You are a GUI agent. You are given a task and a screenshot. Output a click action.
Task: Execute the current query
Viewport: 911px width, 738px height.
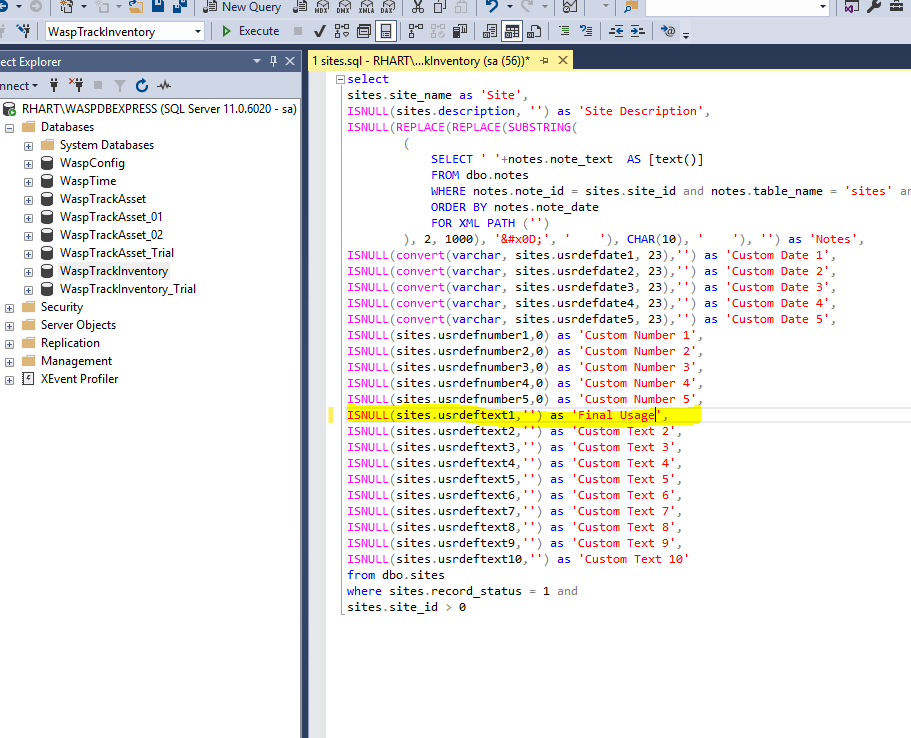pyautogui.click(x=250, y=31)
